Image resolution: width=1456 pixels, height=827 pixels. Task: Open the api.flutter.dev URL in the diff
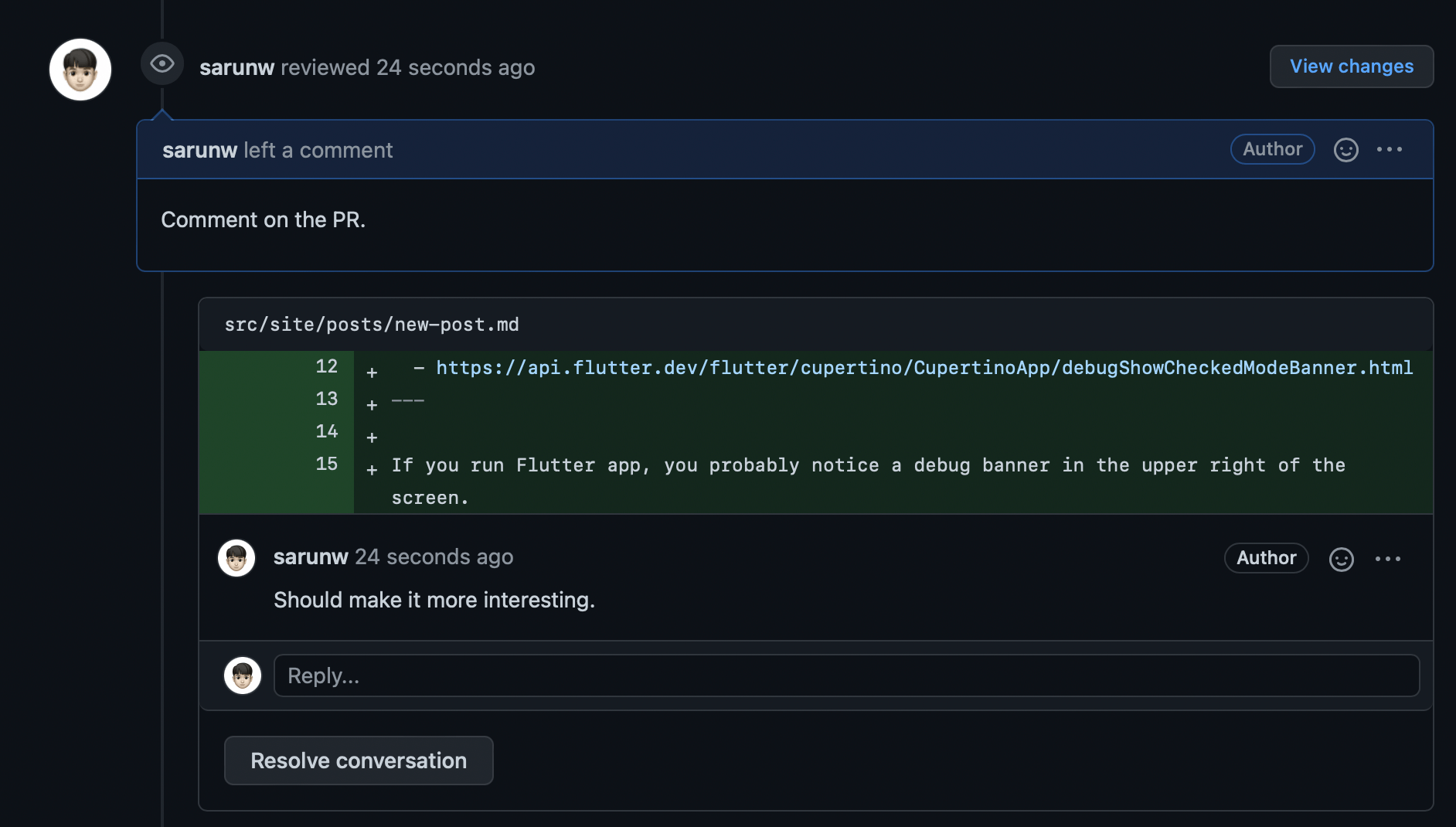924,368
